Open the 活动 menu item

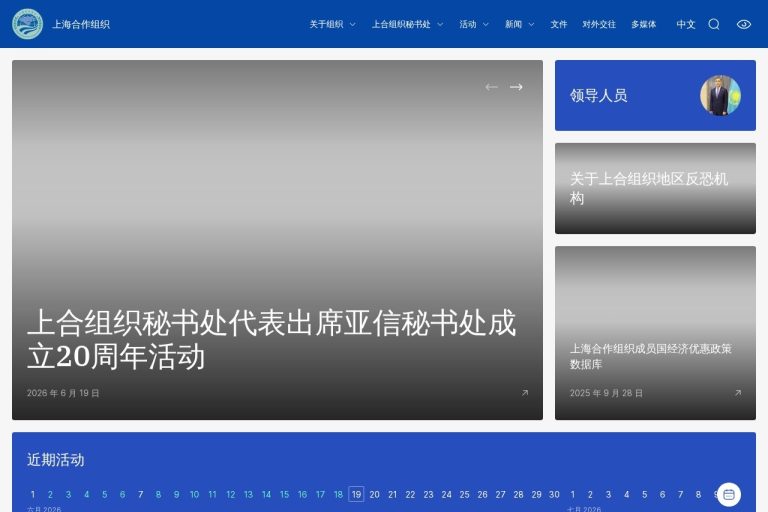[468, 24]
